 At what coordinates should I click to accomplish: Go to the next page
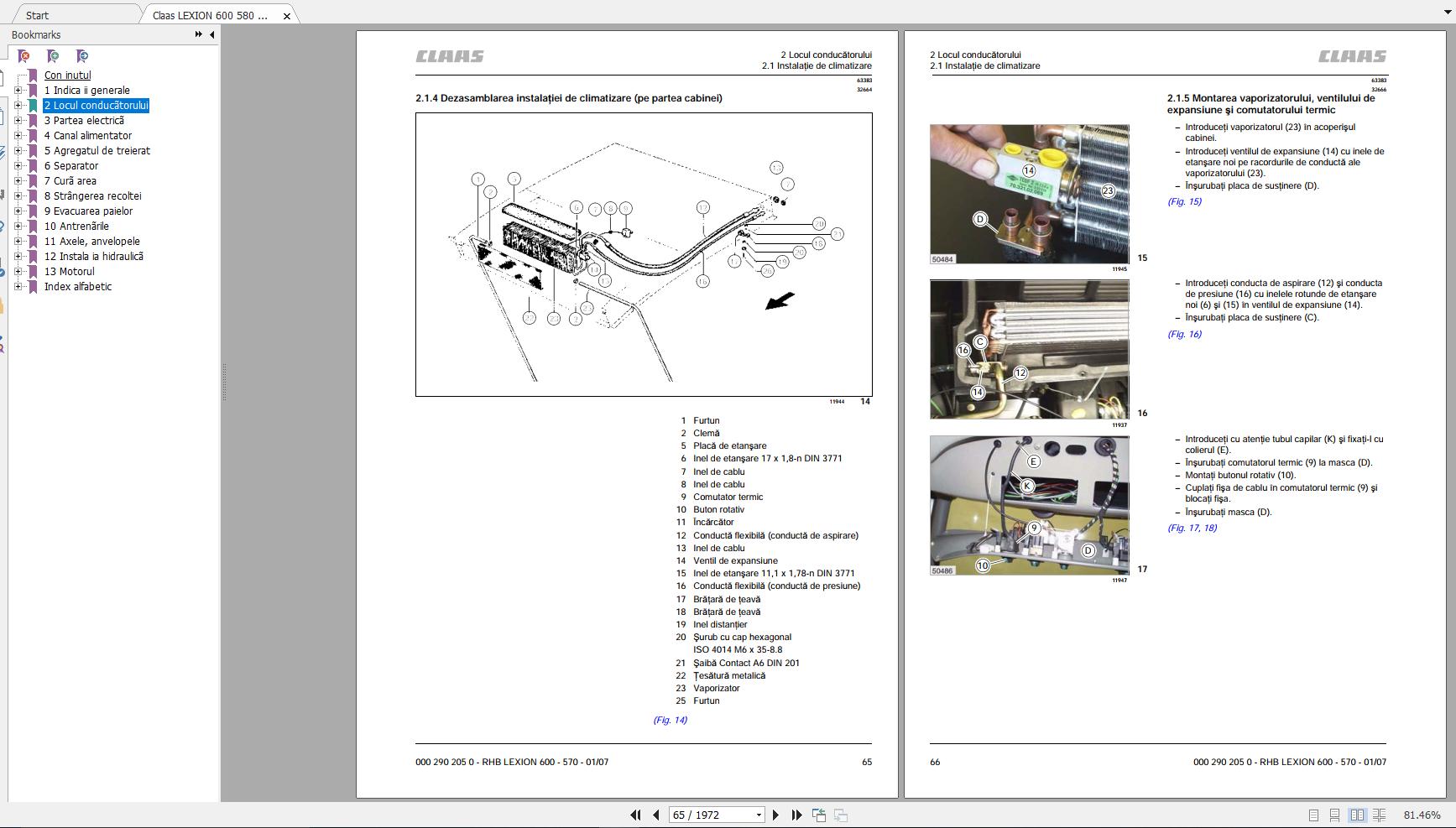pos(775,815)
